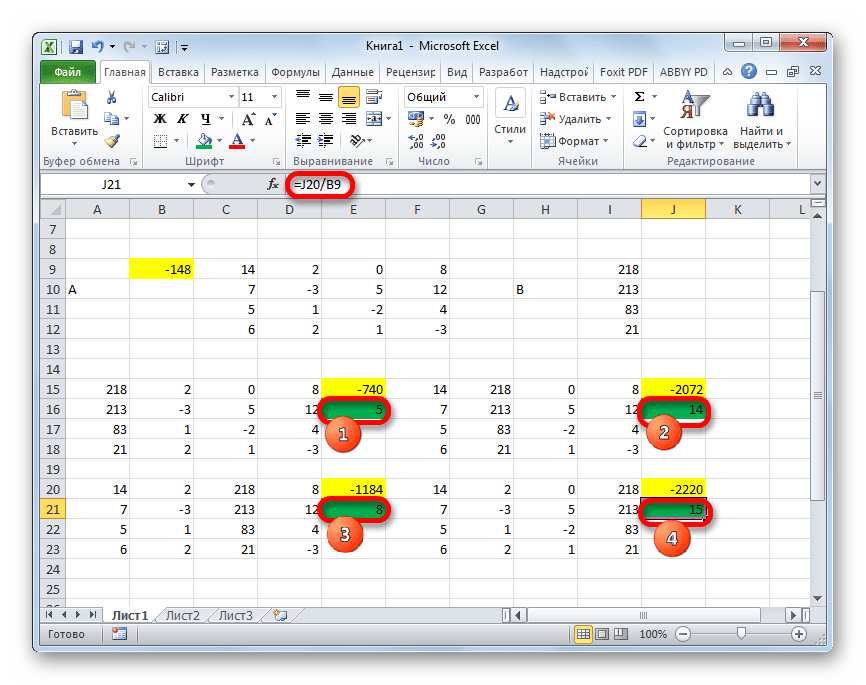Click the Wrap Text icon
The width and height of the screenshot is (866, 685).
(x=374, y=97)
